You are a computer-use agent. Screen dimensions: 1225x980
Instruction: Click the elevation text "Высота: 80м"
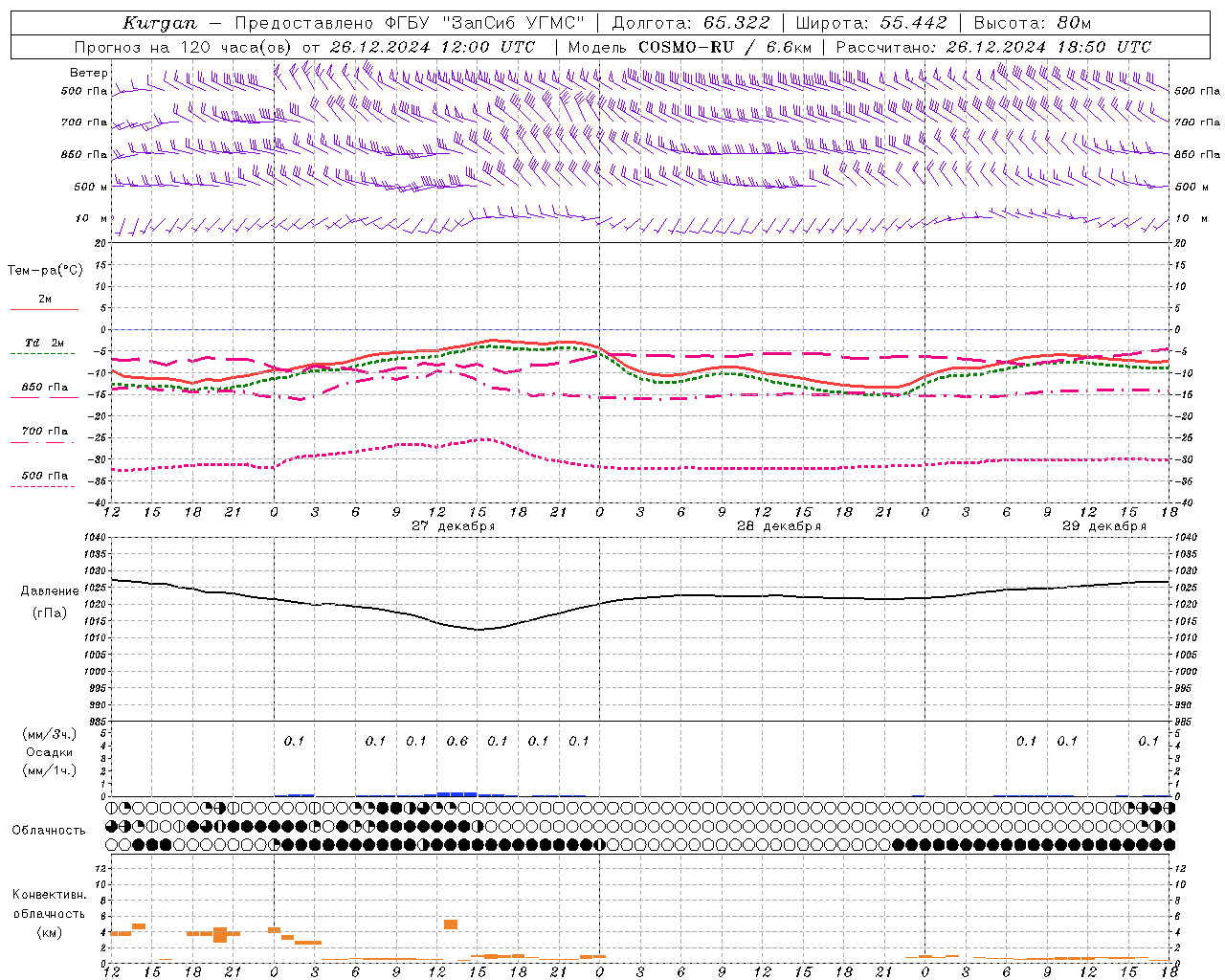(x=1033, y=23)
